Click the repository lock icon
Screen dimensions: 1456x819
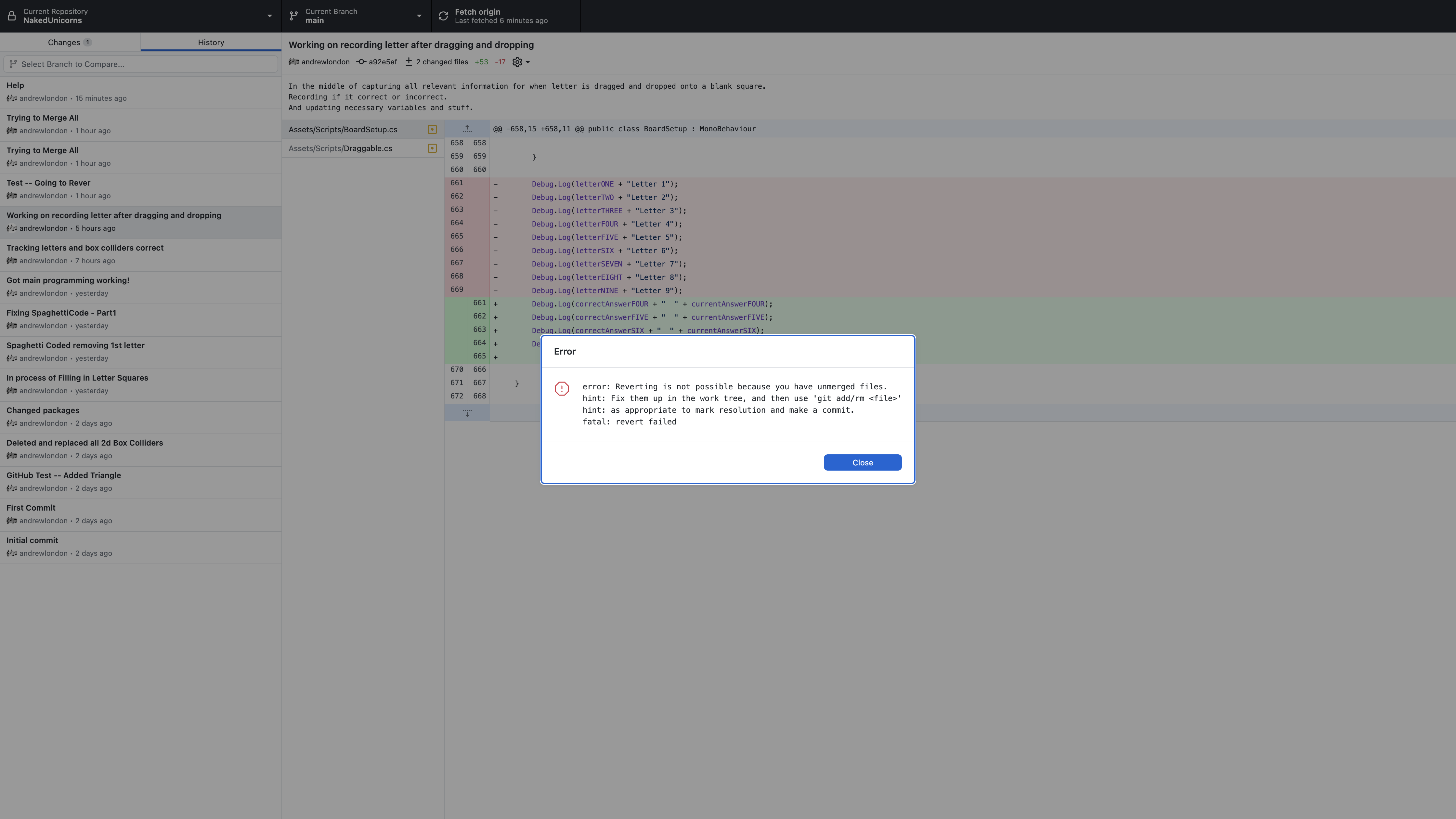(12, 16)
